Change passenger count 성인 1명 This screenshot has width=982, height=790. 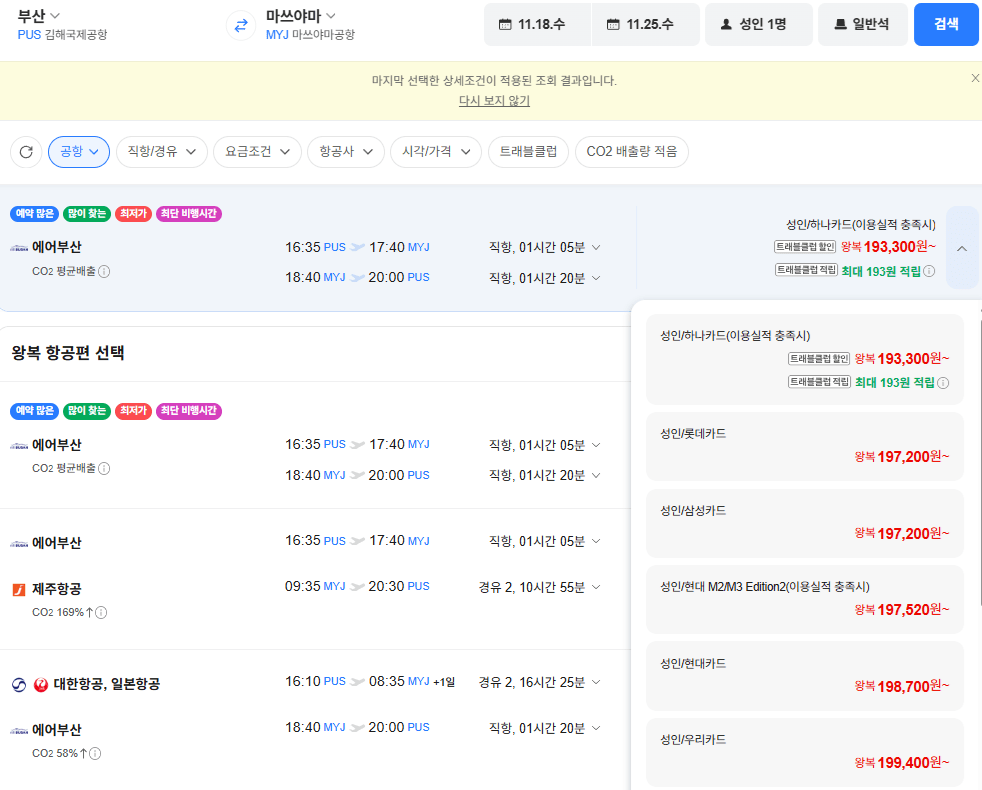(758, 24)
